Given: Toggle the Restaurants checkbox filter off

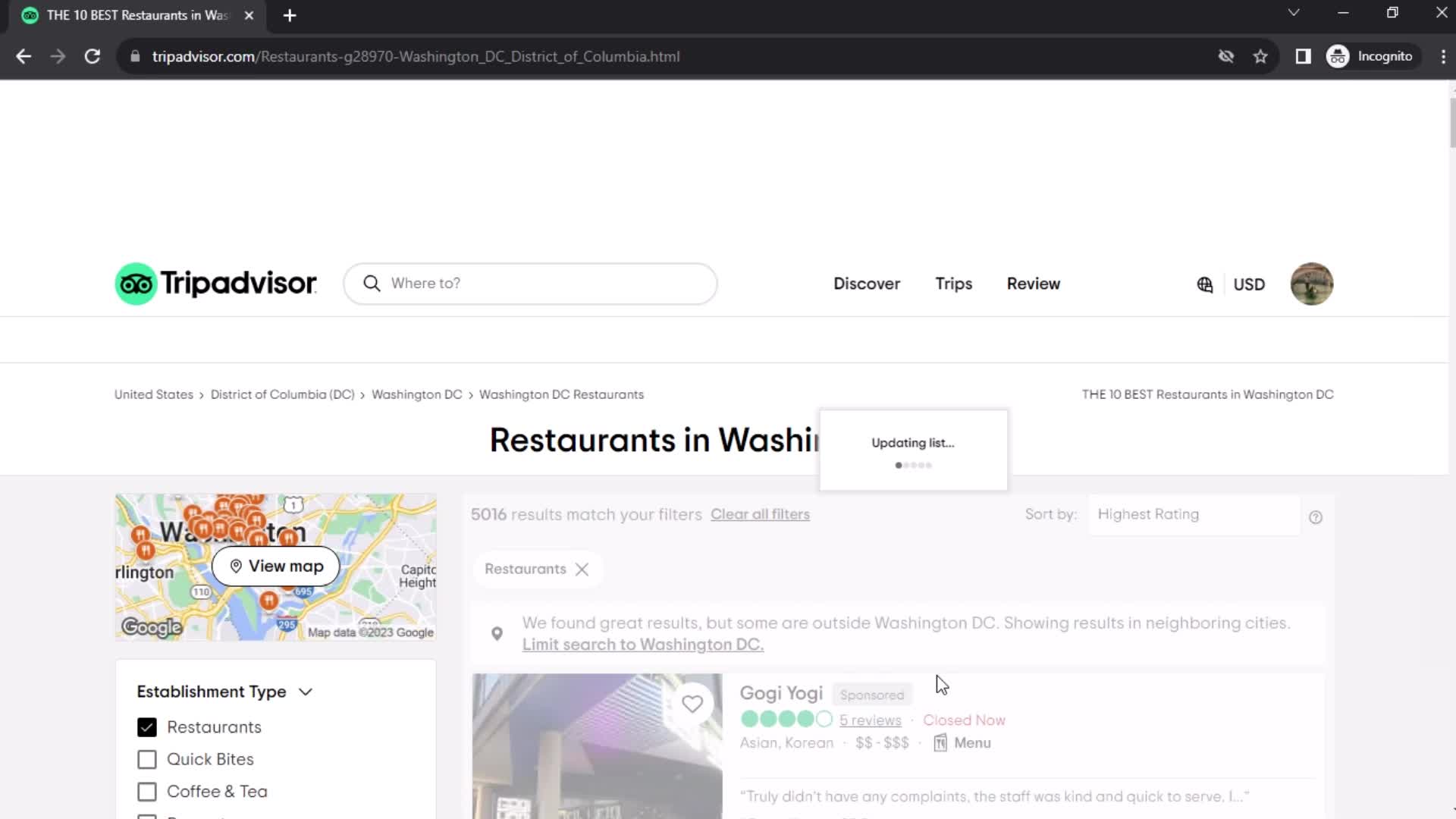Looking at the screenshot, I should (x=147, y=727).
